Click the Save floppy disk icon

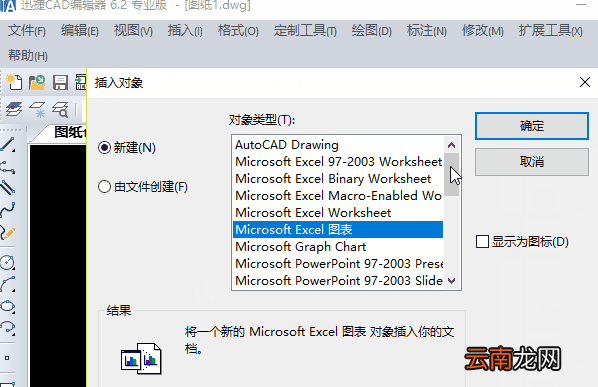click(x=60, y=82)
